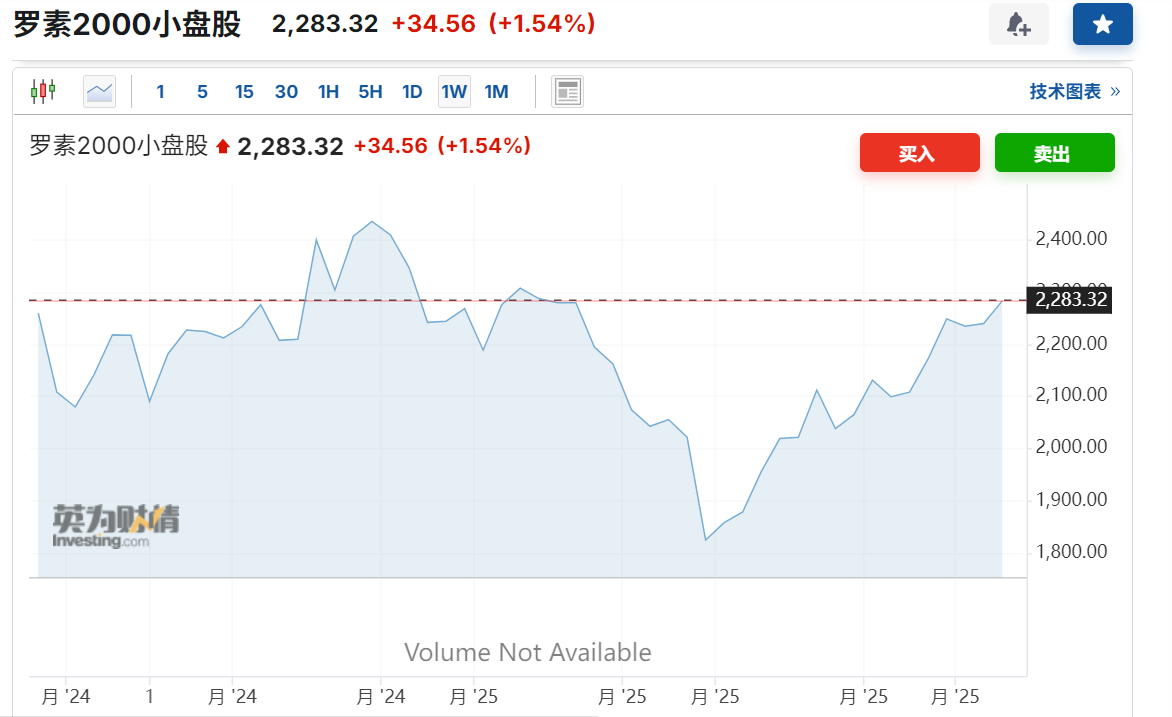Select the 5 minute interval
The image size is (1172, 717).
point(202,92)
